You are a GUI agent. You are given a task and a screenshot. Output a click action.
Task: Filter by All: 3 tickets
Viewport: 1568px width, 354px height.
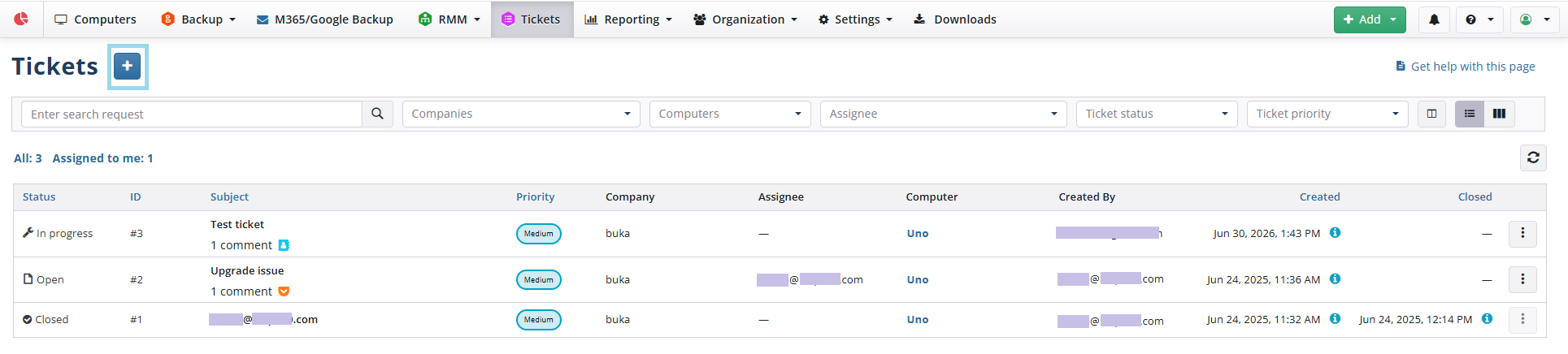click(x=28, y=158)
